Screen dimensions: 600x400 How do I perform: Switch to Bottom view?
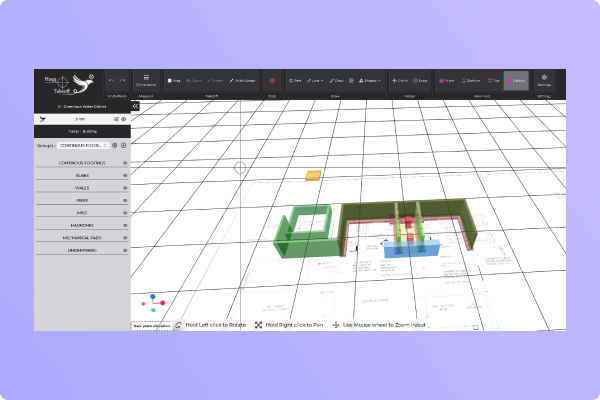click(471, 80)
